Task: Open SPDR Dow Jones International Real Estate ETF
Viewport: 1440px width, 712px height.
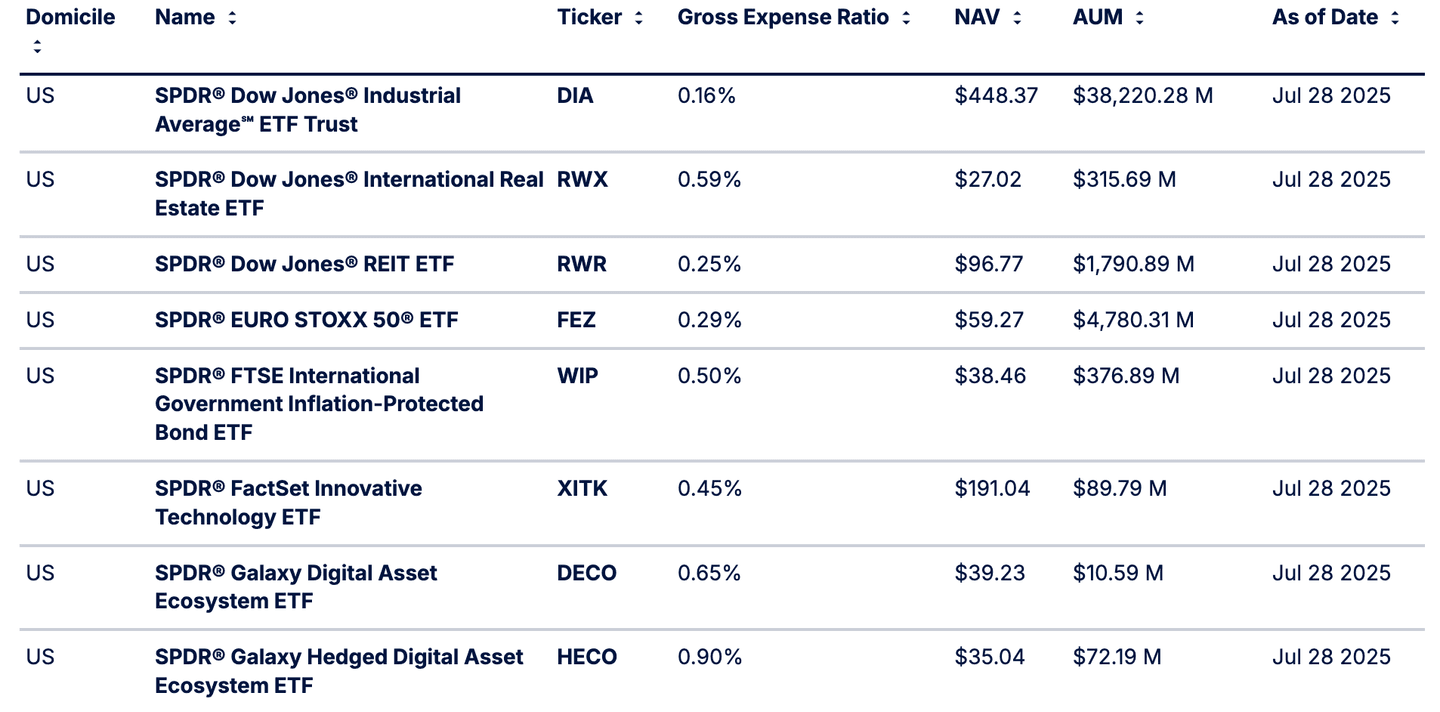Action: (348, 194)
